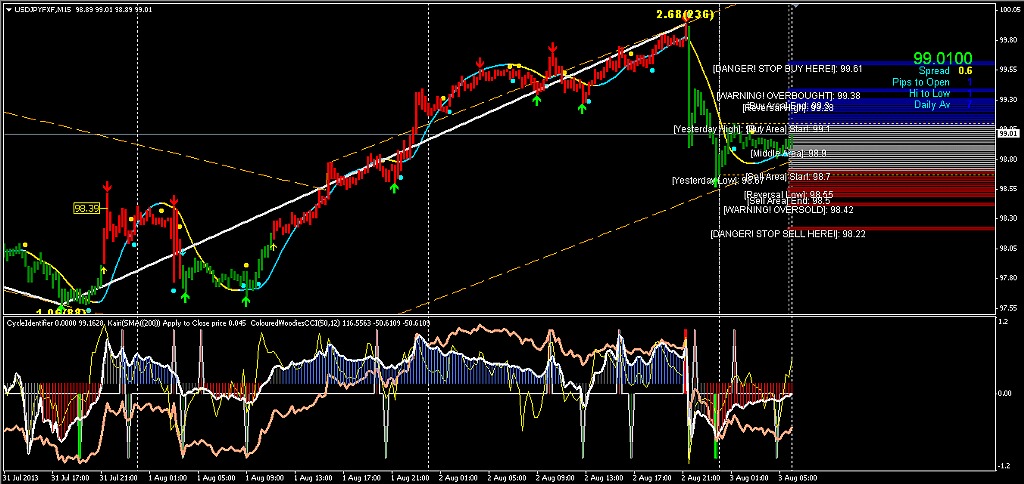Click the 99.55 price scale value
The image size is (1024, 484).
1007,70
